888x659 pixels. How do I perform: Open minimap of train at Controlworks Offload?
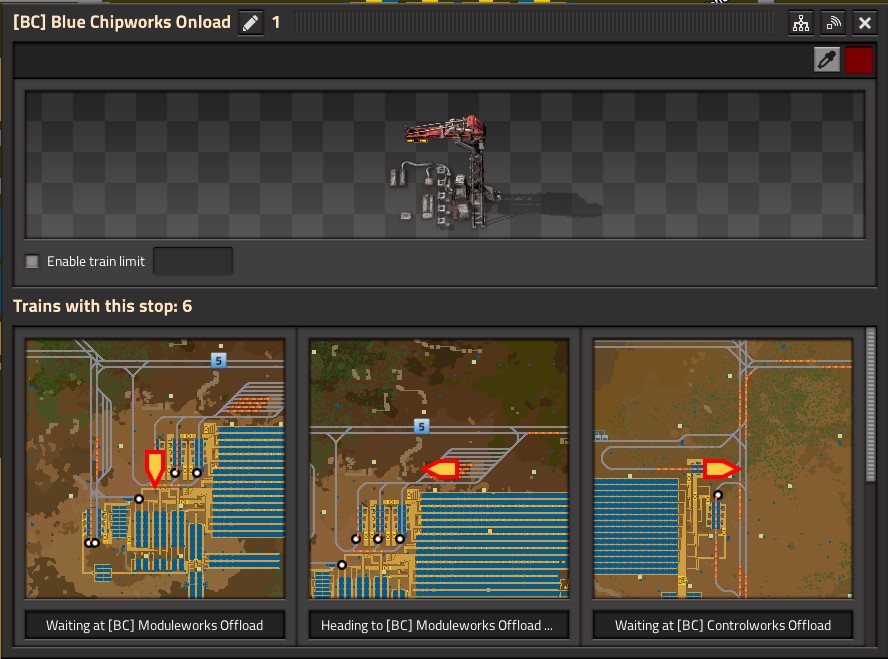tap(723, 468)
